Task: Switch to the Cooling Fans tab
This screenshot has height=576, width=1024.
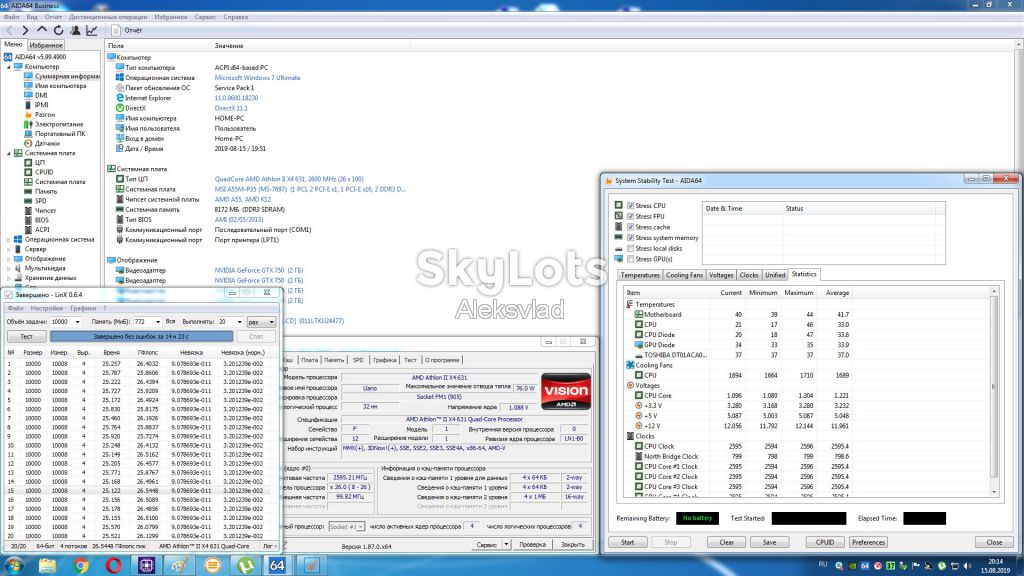Action: 684,275
